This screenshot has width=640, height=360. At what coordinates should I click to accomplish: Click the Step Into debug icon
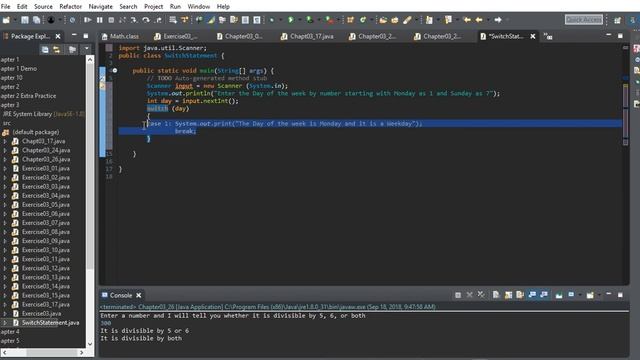134,20
